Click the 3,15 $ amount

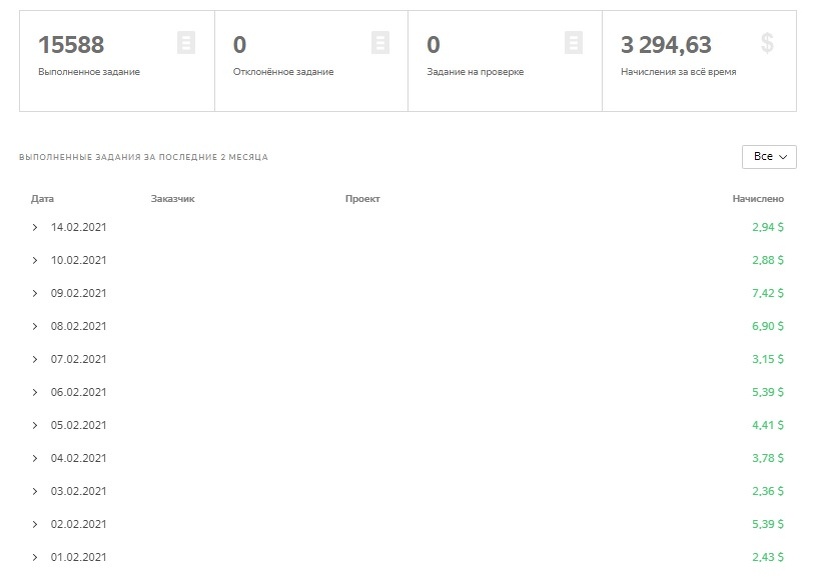click(768, 359)
